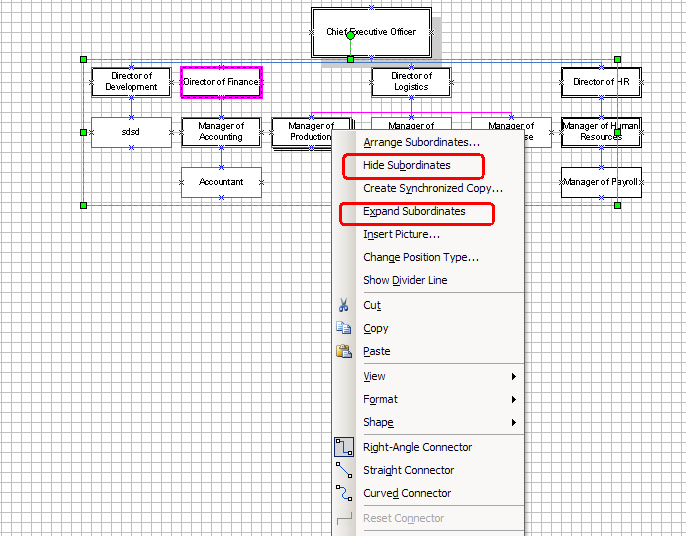Click the Paste clipboard icon

[344, 351]
